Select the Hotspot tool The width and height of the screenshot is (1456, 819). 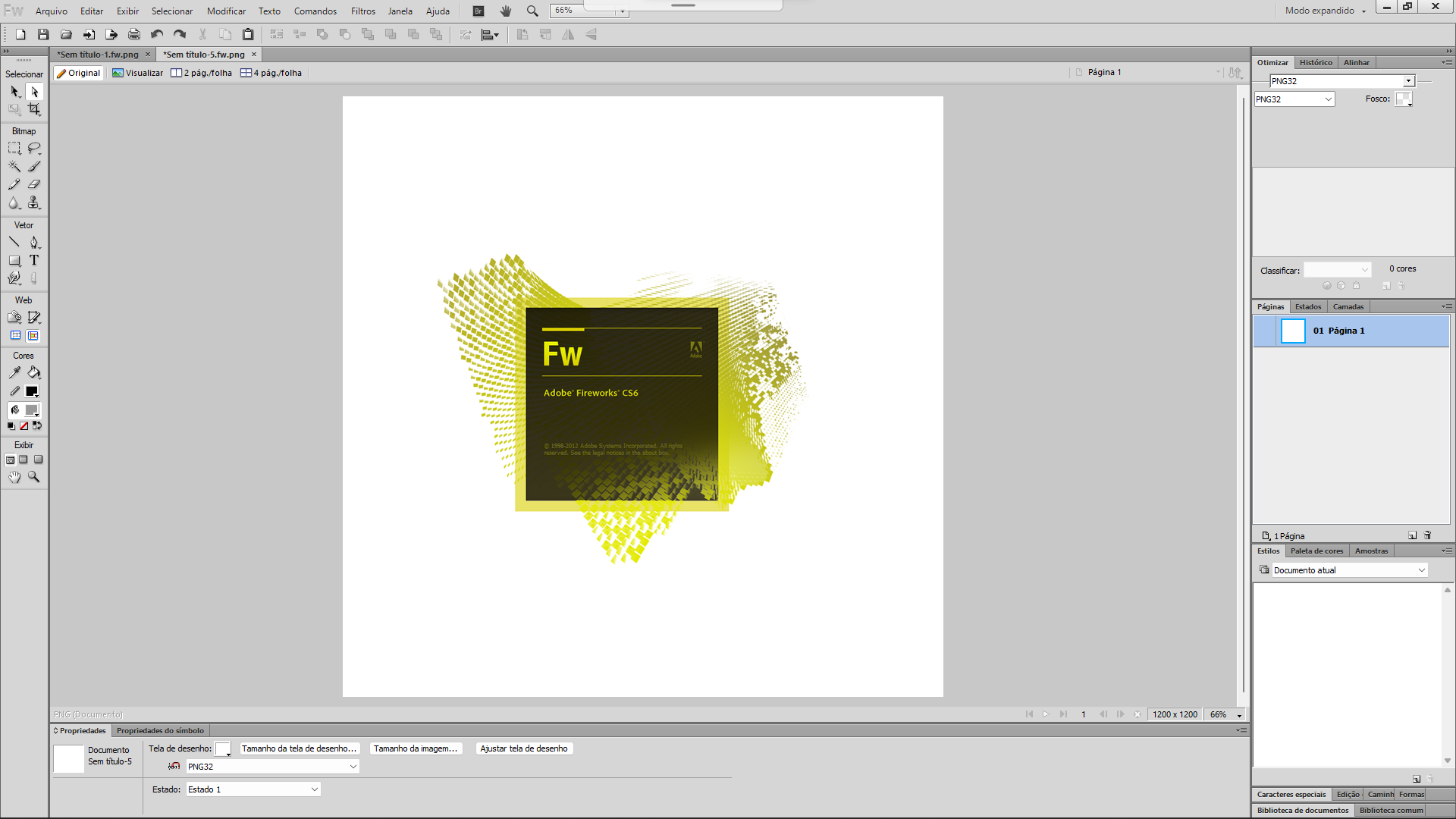pos(14,318)
